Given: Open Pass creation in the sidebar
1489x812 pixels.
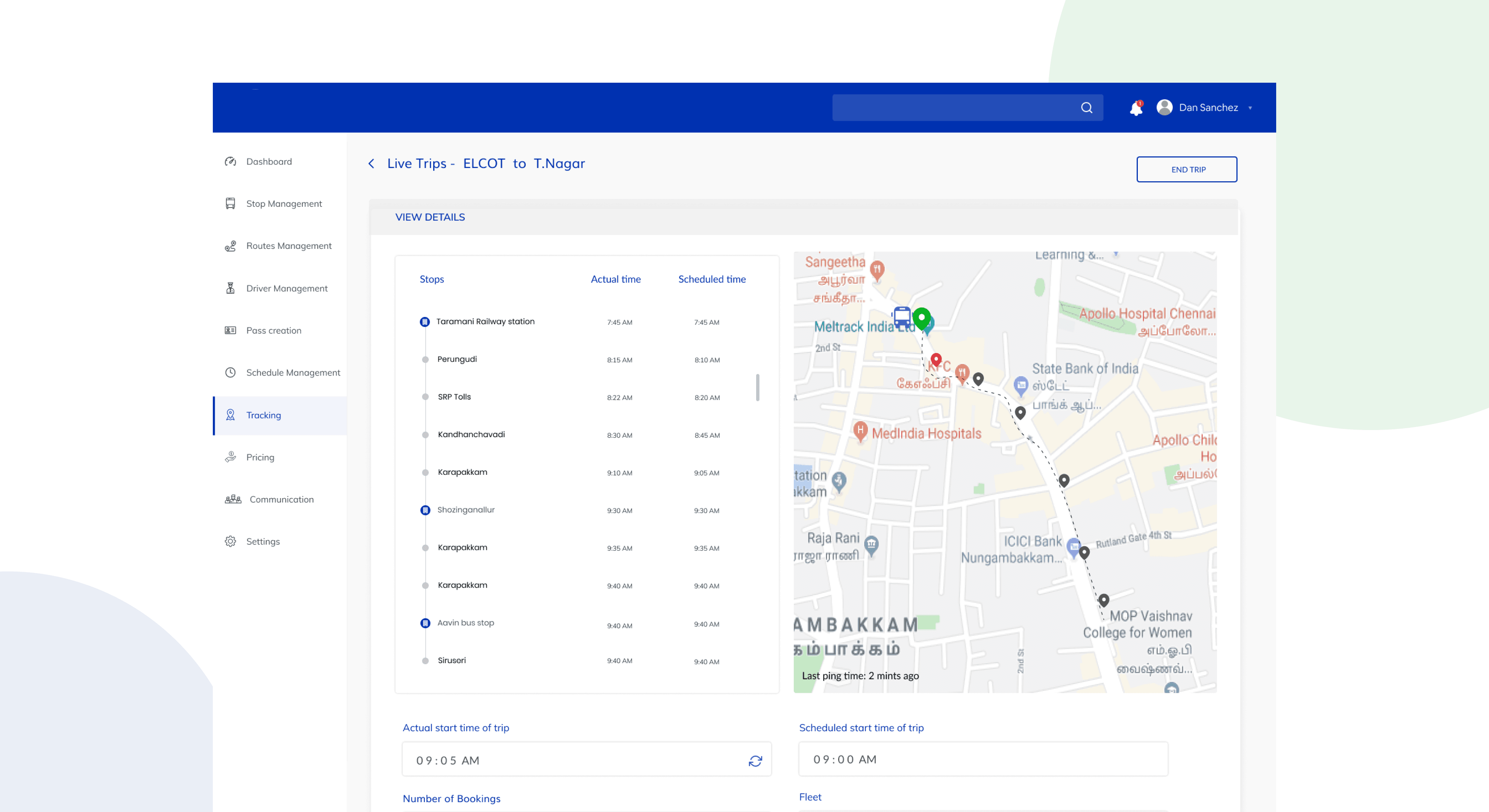Looking at the screenshot, I should pos(280,330).
